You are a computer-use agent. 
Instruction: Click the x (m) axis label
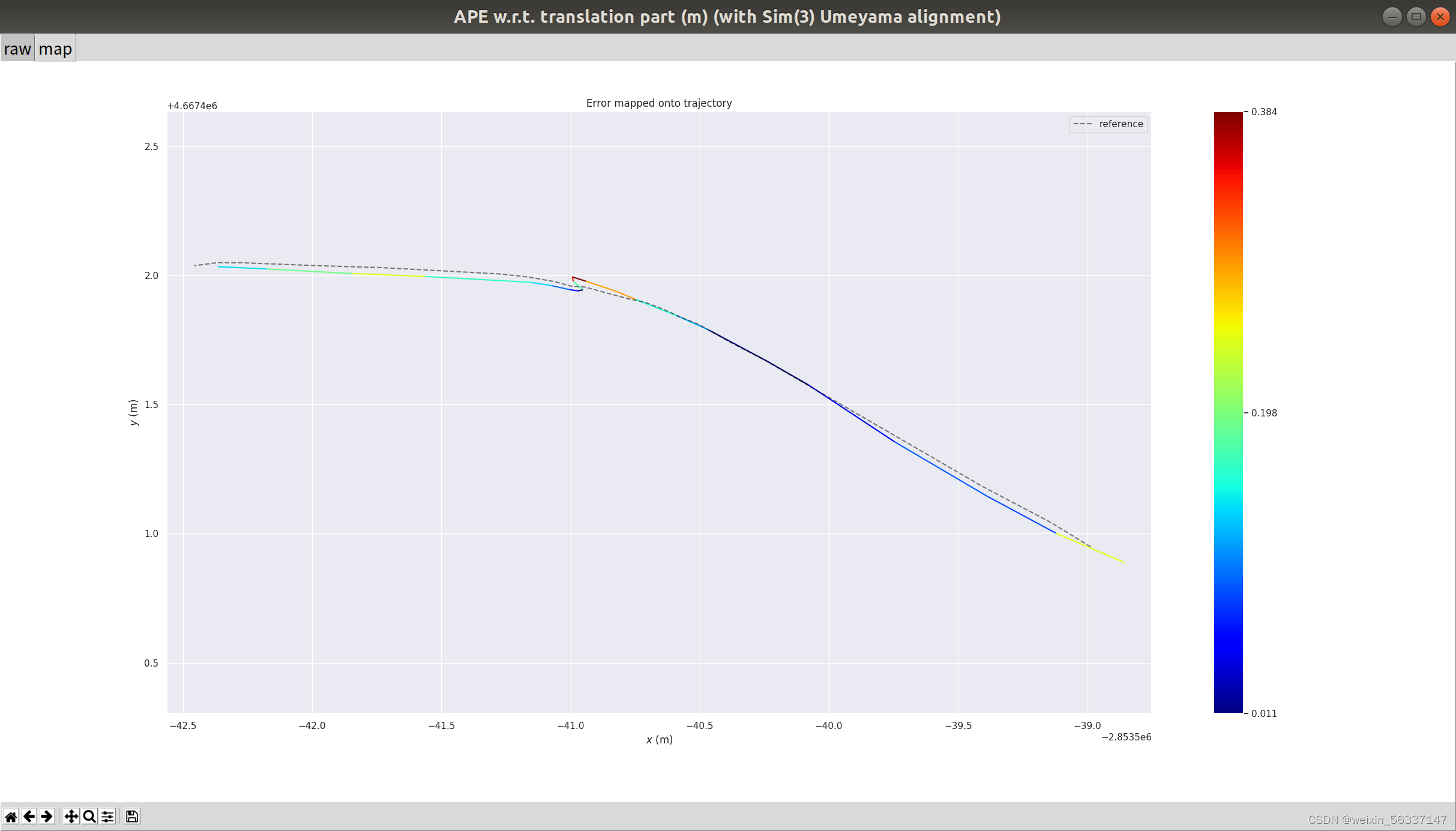[x=659, y=740]
